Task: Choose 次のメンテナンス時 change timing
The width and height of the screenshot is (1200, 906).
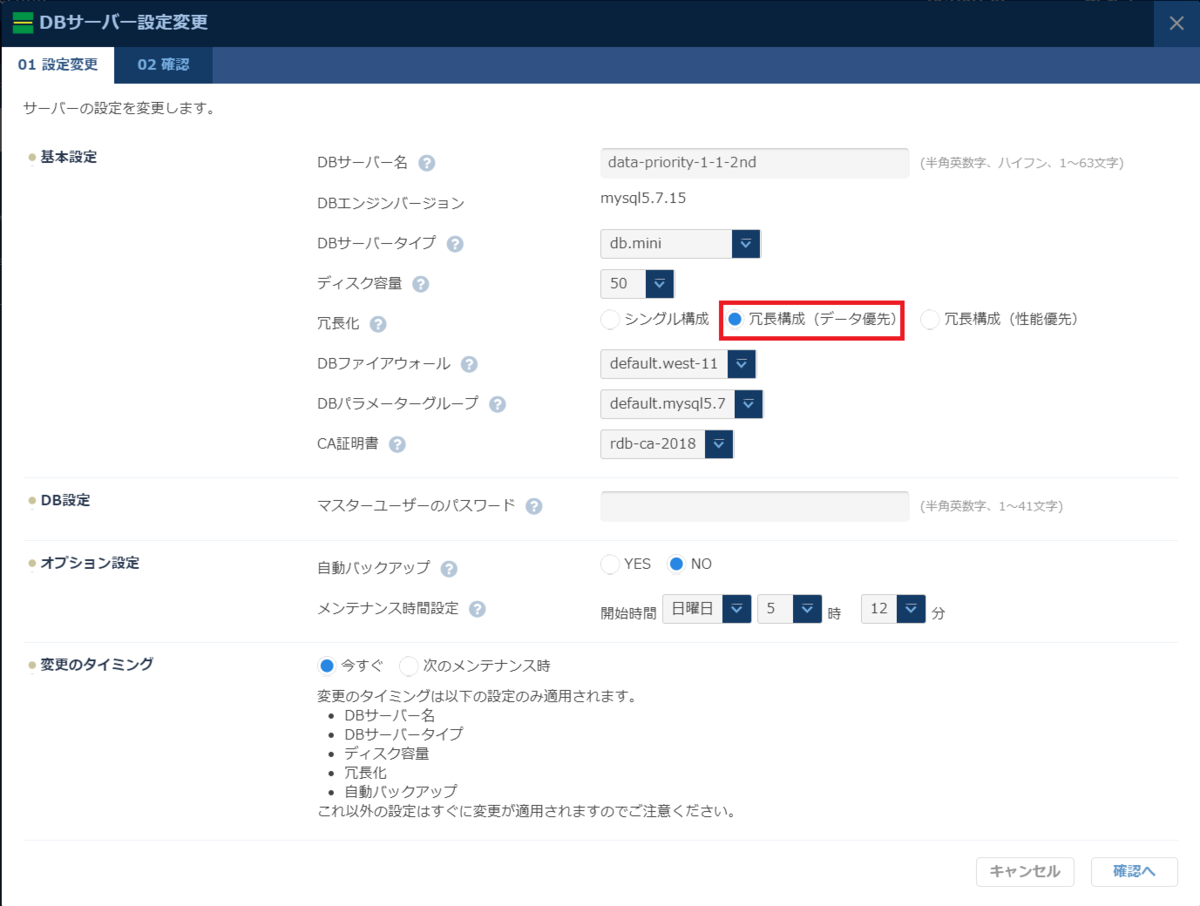Action: 409,667
